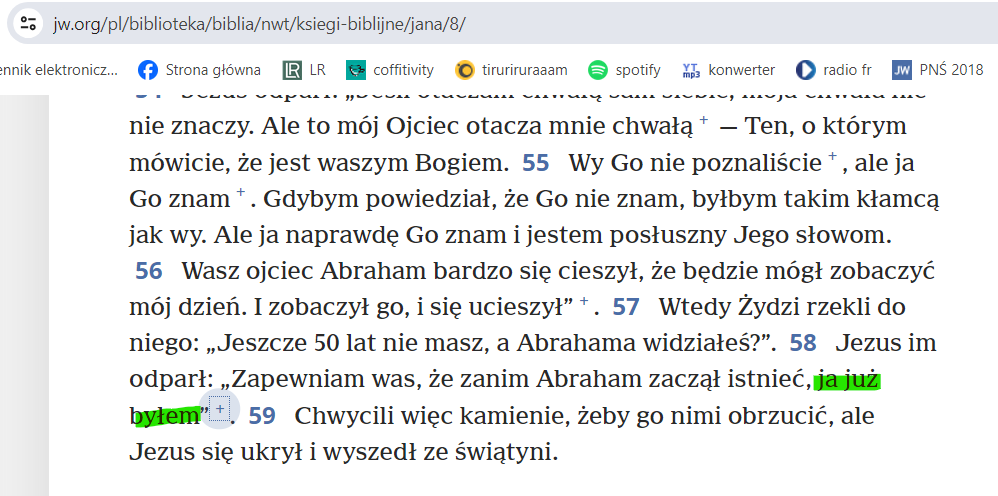The height and width of the screenshot is (496, 998).
Task: Click the jw.org URL address field
Action: [260, 23]
